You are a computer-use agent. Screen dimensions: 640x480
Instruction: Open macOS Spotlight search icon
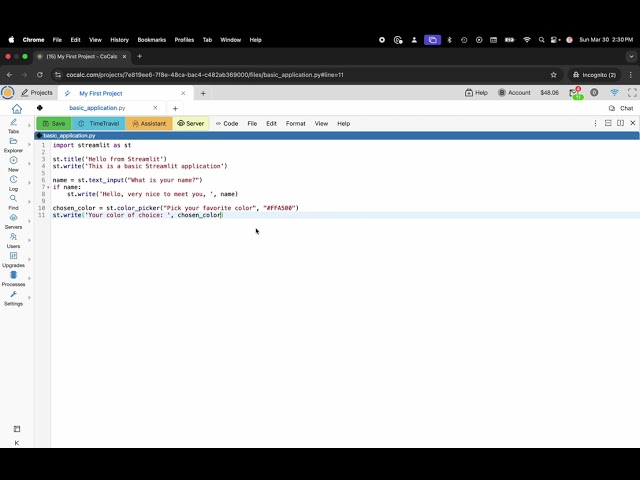tap(541, 40)
